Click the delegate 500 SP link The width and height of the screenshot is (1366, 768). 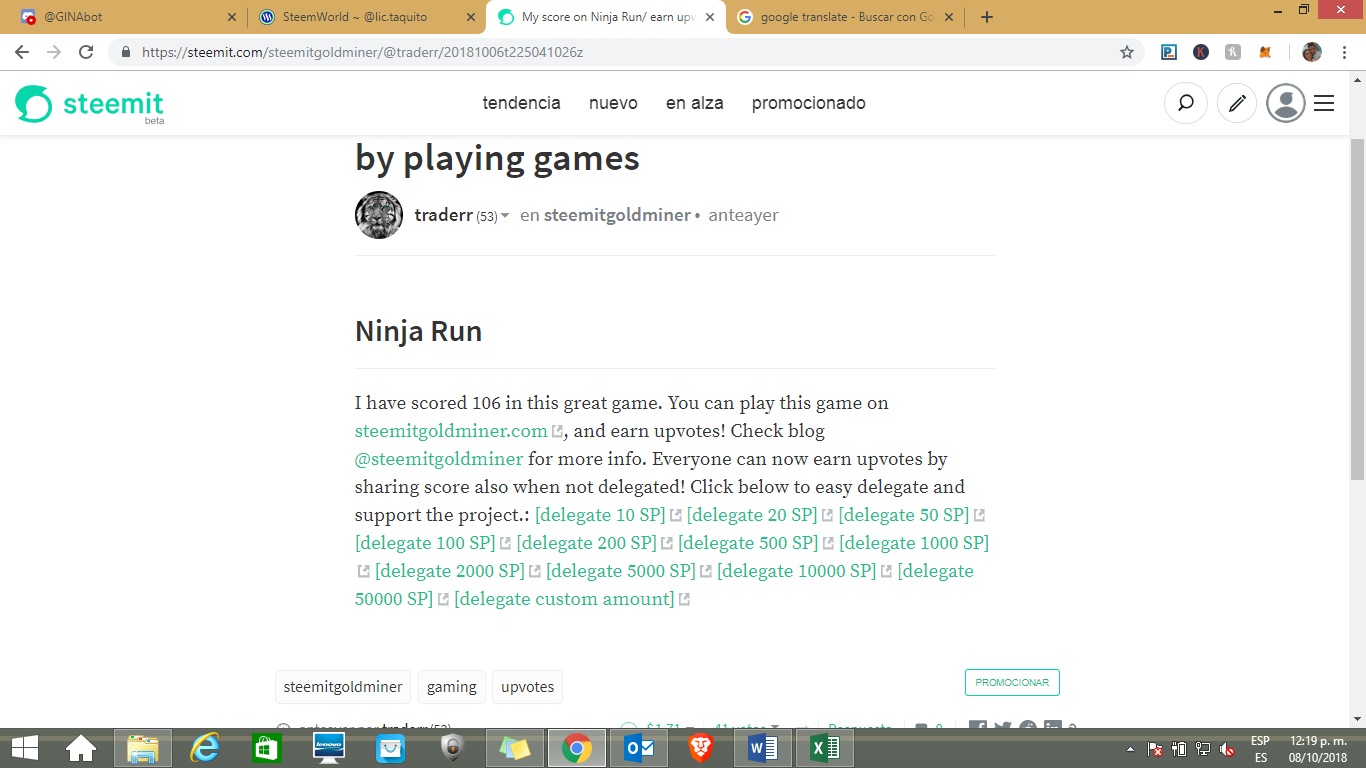click(748, 544)
